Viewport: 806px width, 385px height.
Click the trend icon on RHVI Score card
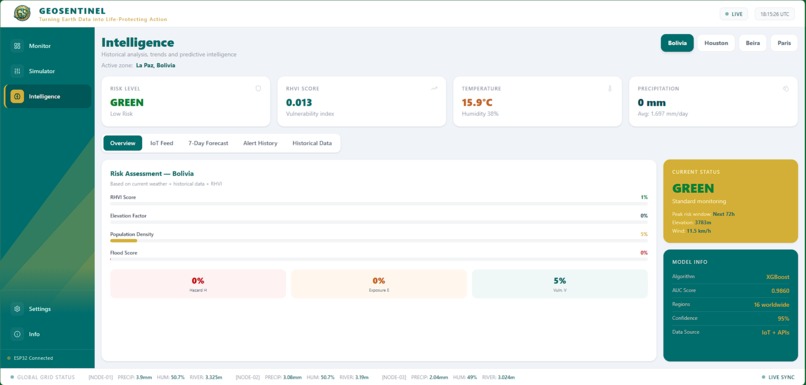434,88
